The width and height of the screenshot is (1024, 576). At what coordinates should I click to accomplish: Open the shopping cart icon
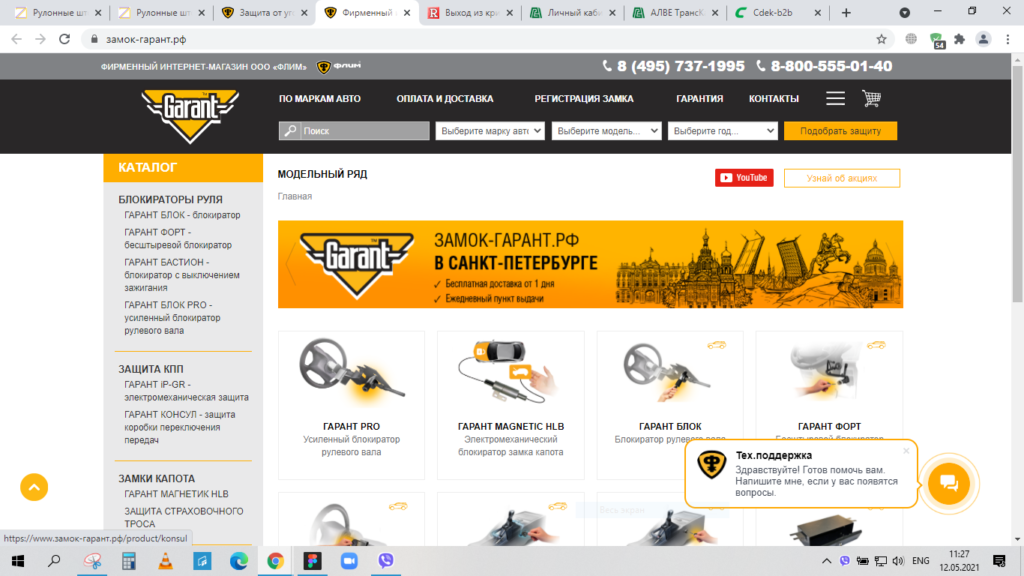click(x=871, y=99)
